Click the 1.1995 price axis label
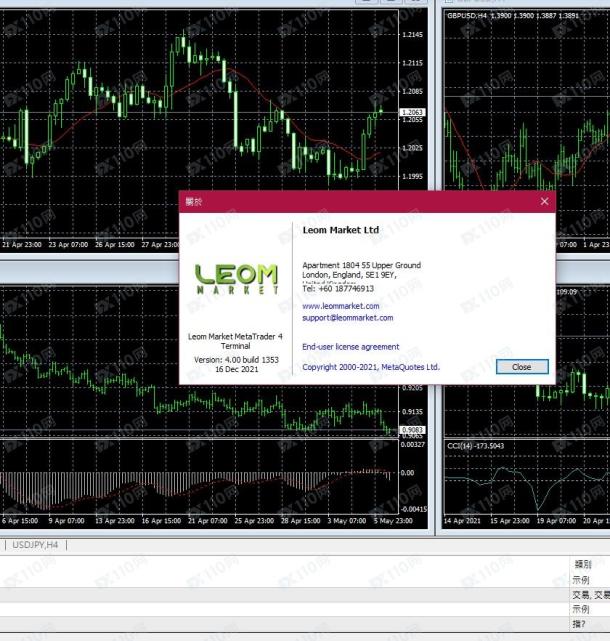Viewport: 610px width, 641px height. (x=412, y=176)
